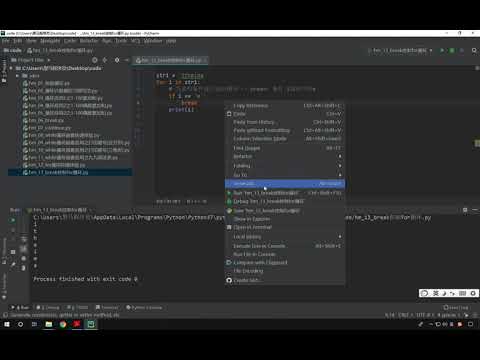Choose Compare with Clipboard
Viewport: 480px width, 360px height.
(x=285, y=263)
